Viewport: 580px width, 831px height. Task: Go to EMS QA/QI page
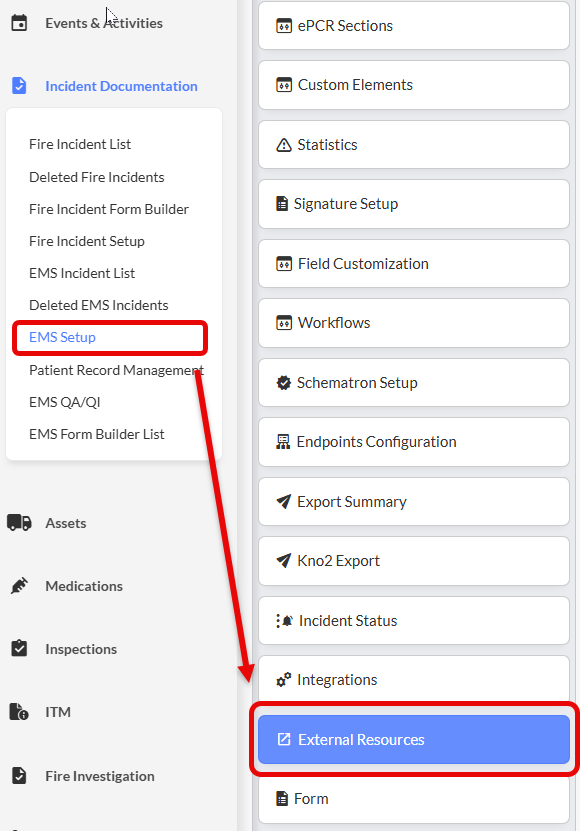point(65,402)
